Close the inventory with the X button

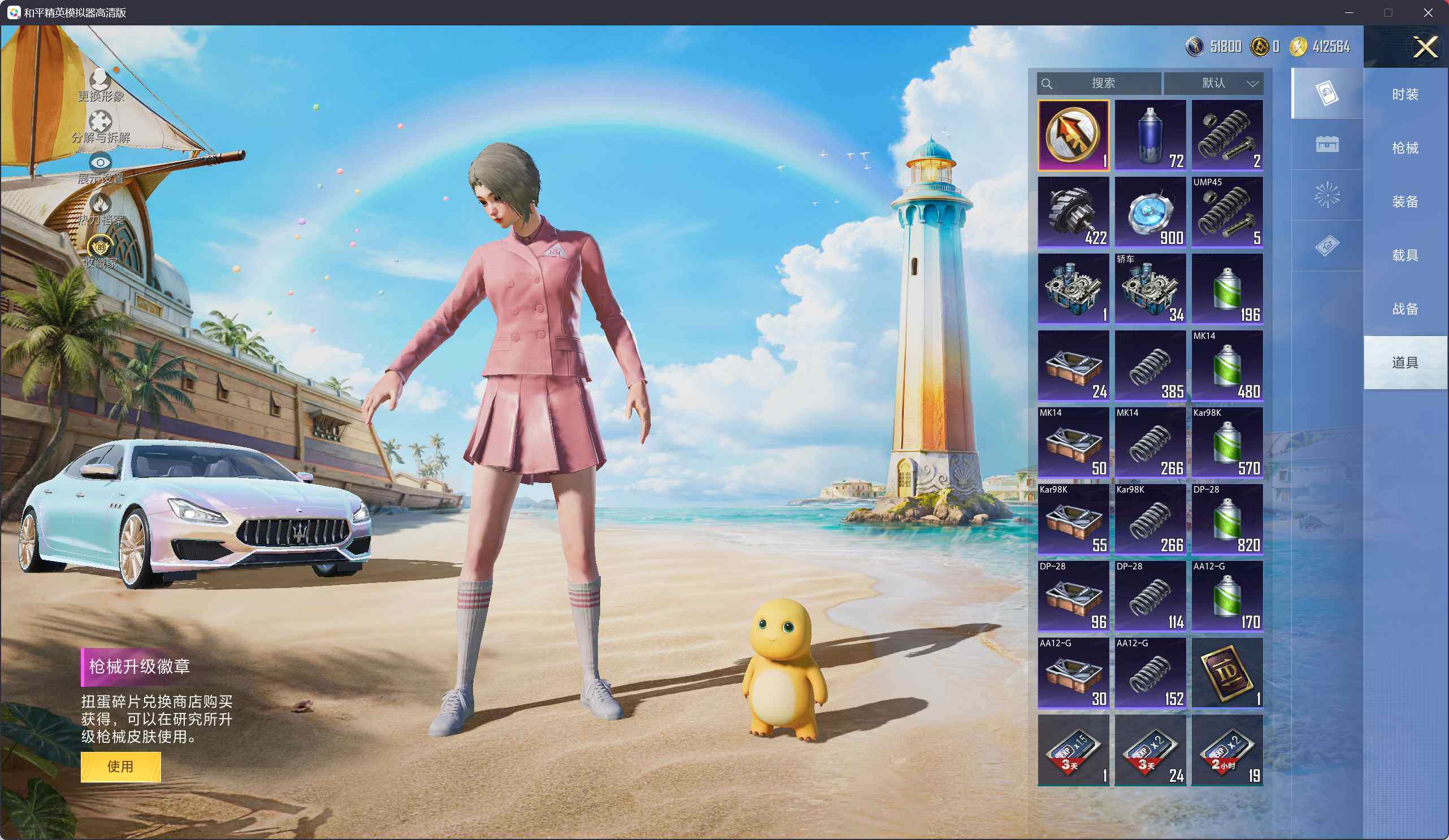pyautogui.click(x=1425, y=47)
